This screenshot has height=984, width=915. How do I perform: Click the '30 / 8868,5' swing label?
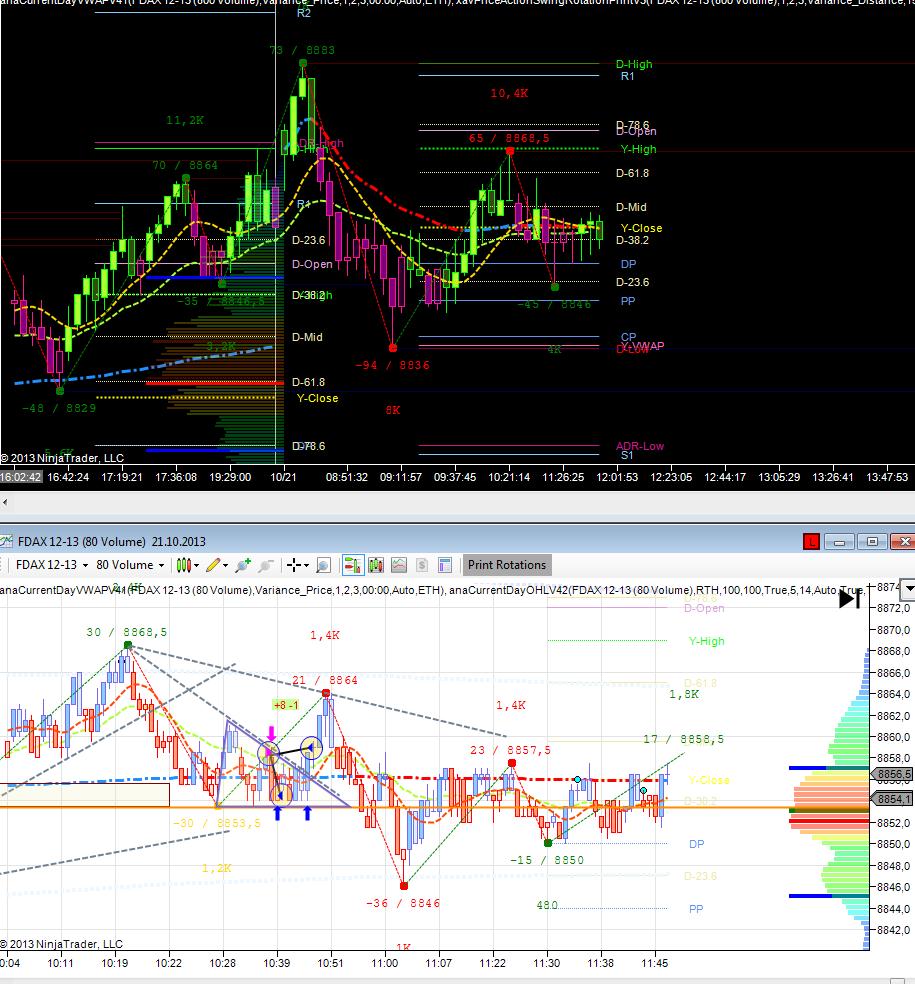point(127,632)
